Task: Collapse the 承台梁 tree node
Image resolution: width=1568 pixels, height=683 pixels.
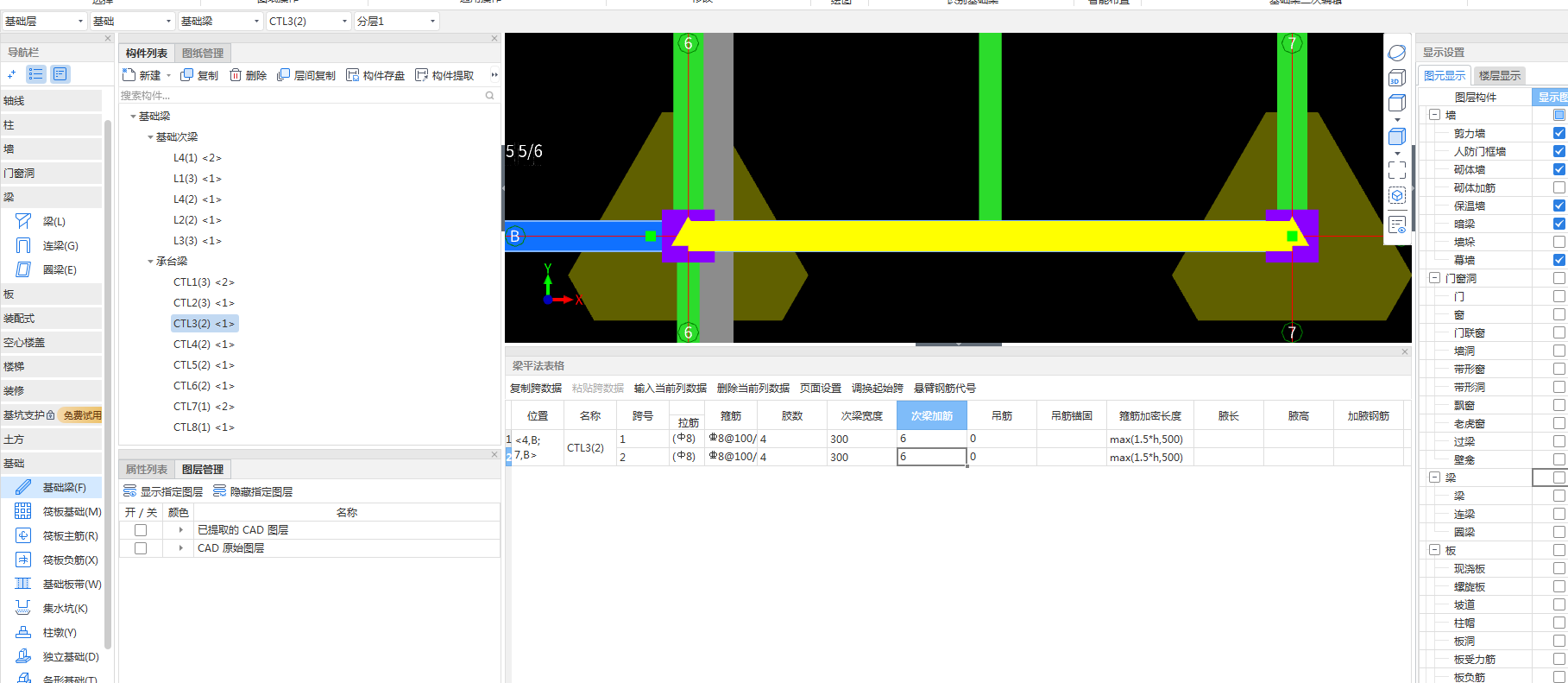Action: click(x=150, y=262)
